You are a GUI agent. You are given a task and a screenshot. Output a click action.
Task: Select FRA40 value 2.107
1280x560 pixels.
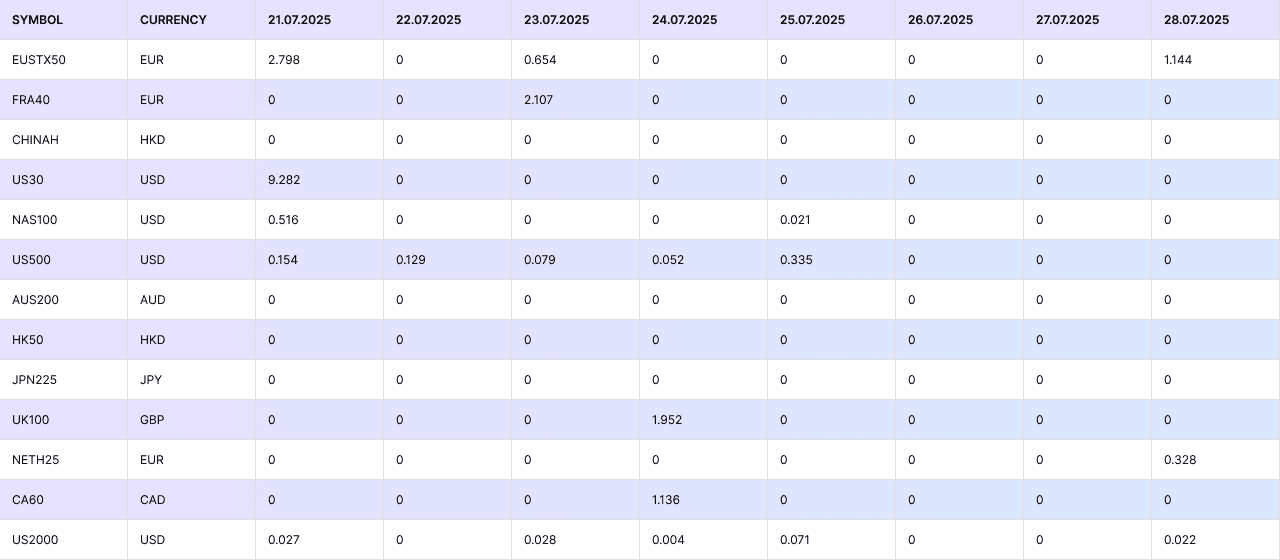pyautogui.click(x=576, y=100)
